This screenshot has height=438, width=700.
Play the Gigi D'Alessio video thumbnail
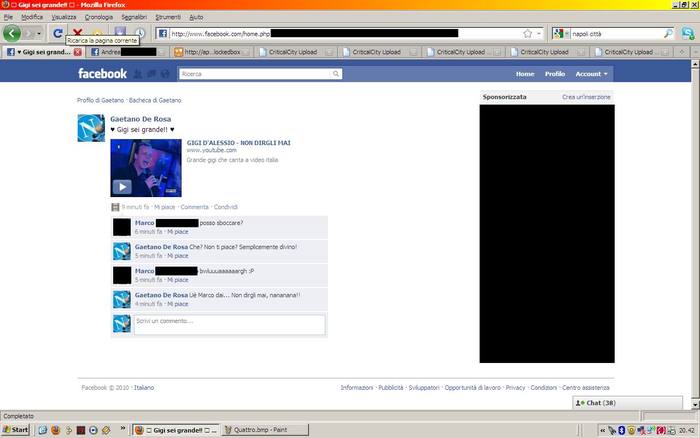[146, 168]
